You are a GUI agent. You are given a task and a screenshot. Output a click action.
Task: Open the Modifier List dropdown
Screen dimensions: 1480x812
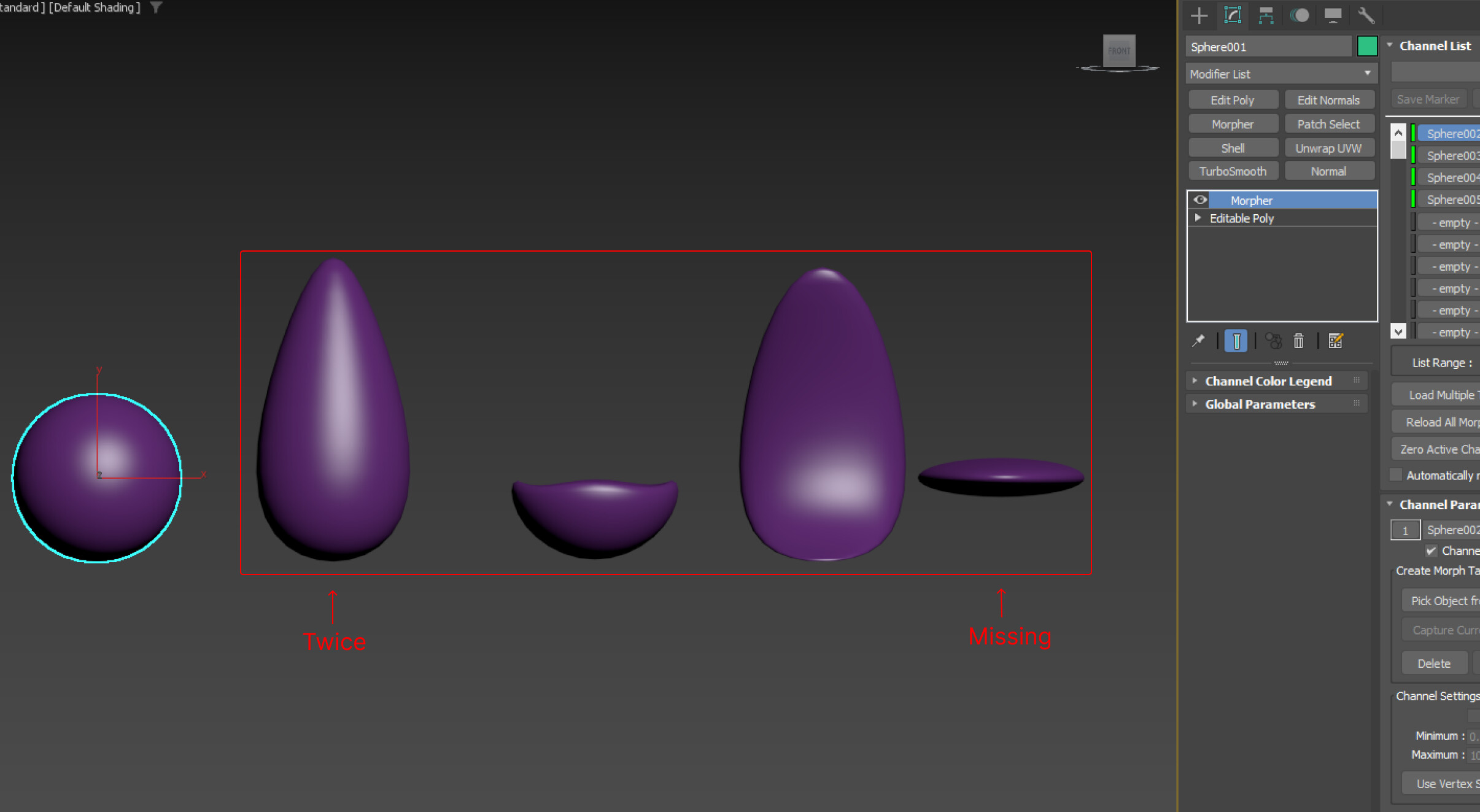pyautogui.click(x=1281, y=74)
